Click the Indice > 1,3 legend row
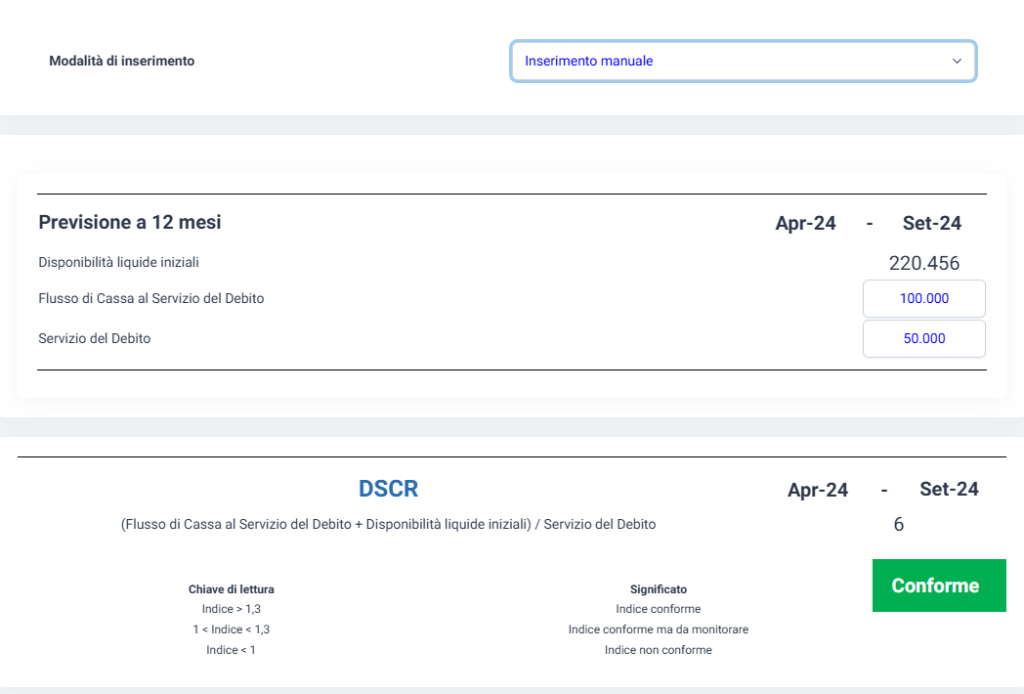1024x694 pixels. (x=231, y=608)
